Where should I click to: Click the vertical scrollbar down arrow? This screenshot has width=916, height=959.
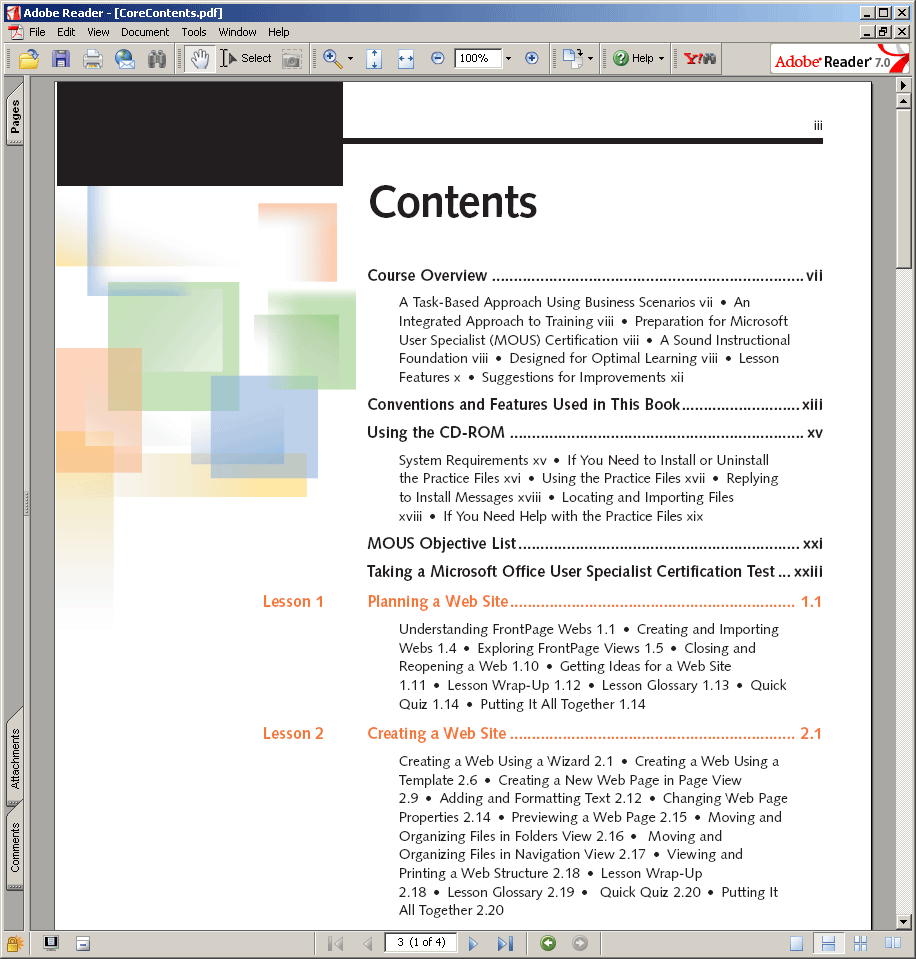pyautogui.click(x=903, y=922)
